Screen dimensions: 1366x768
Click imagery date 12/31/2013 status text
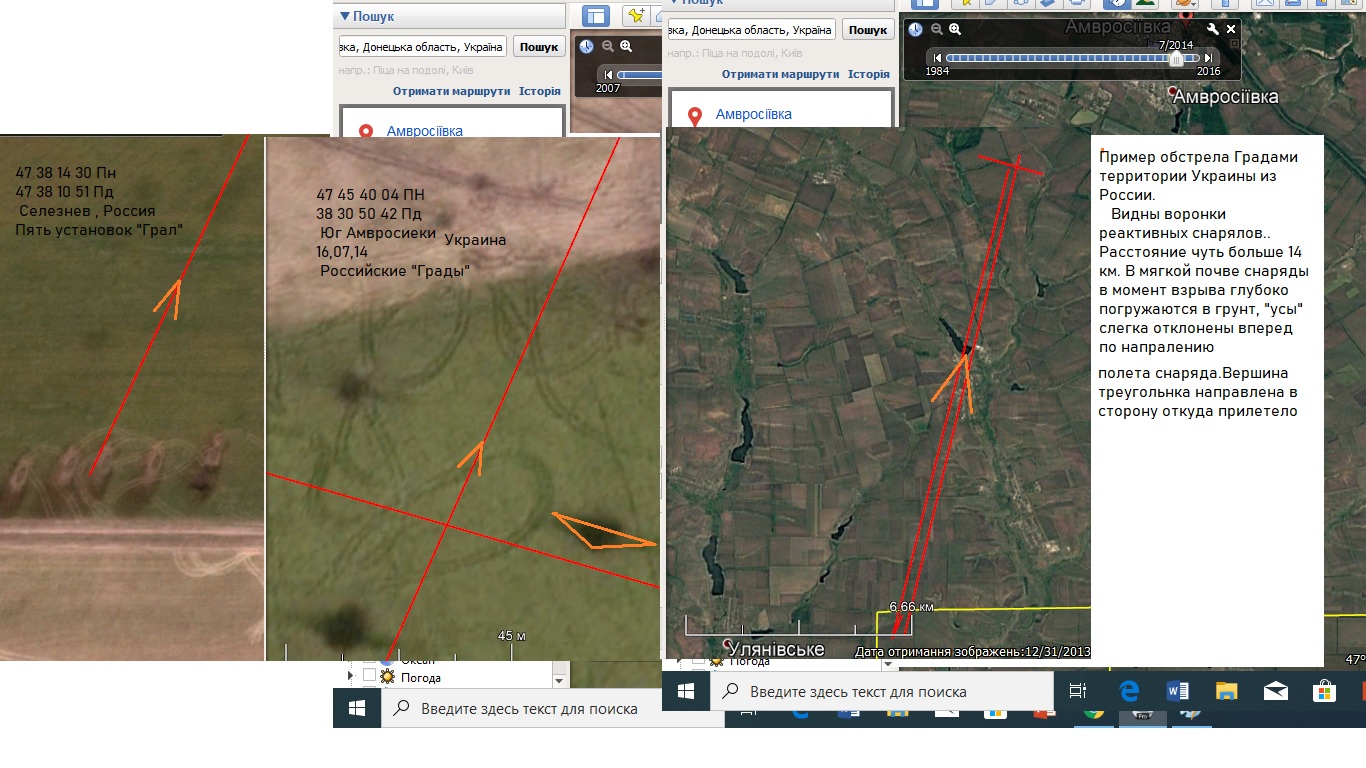(972, 652)
